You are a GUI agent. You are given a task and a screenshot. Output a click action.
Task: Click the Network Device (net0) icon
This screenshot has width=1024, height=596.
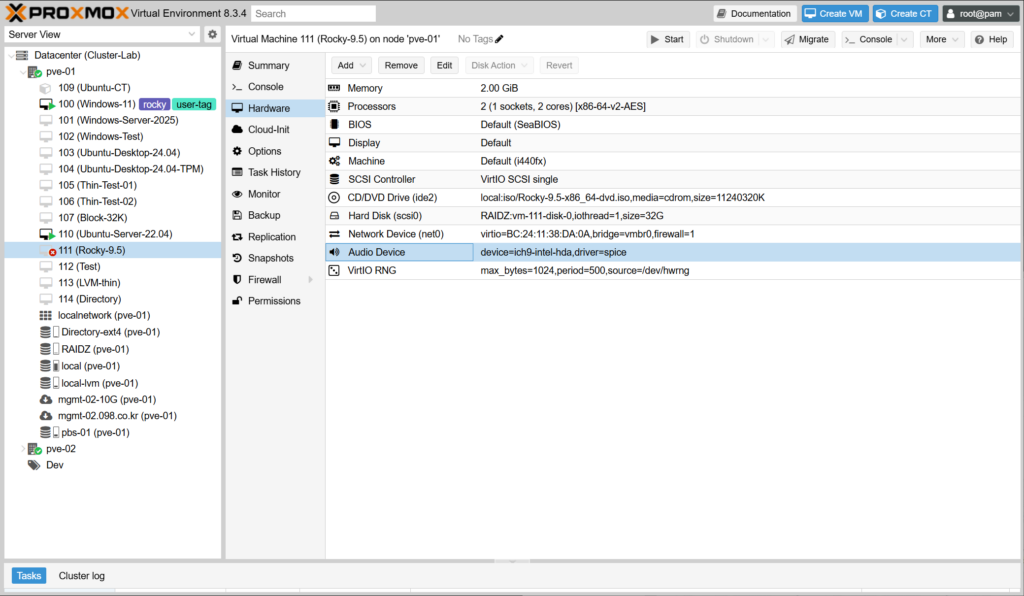[335, 234]
